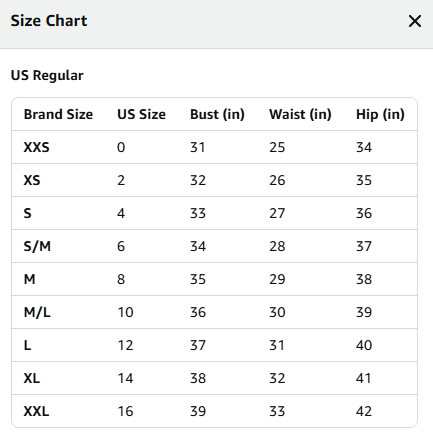
Task: Click the Hip (in) column header
Action: click(x=380, y=114)
